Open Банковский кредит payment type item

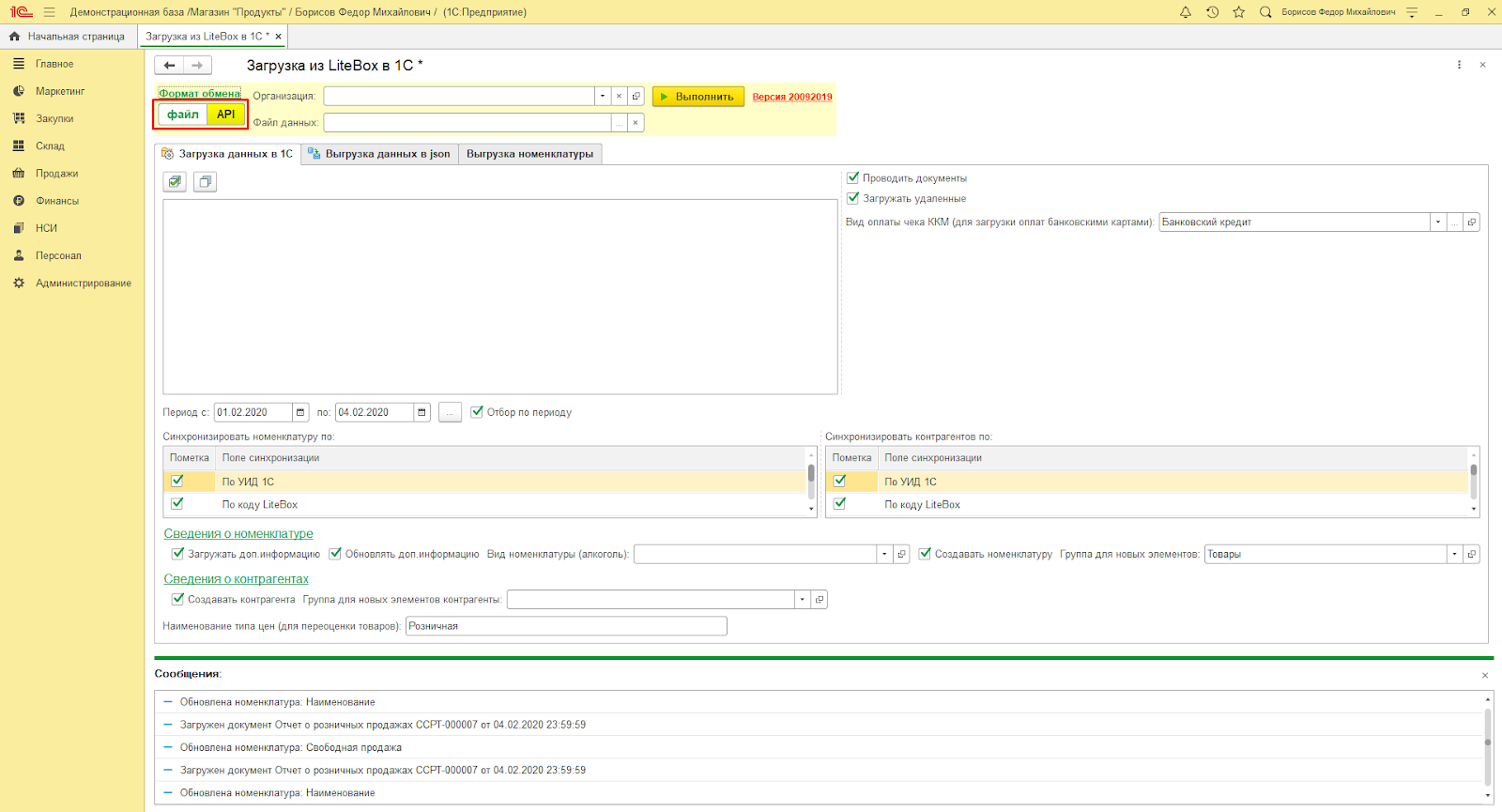click(1472, 222)
